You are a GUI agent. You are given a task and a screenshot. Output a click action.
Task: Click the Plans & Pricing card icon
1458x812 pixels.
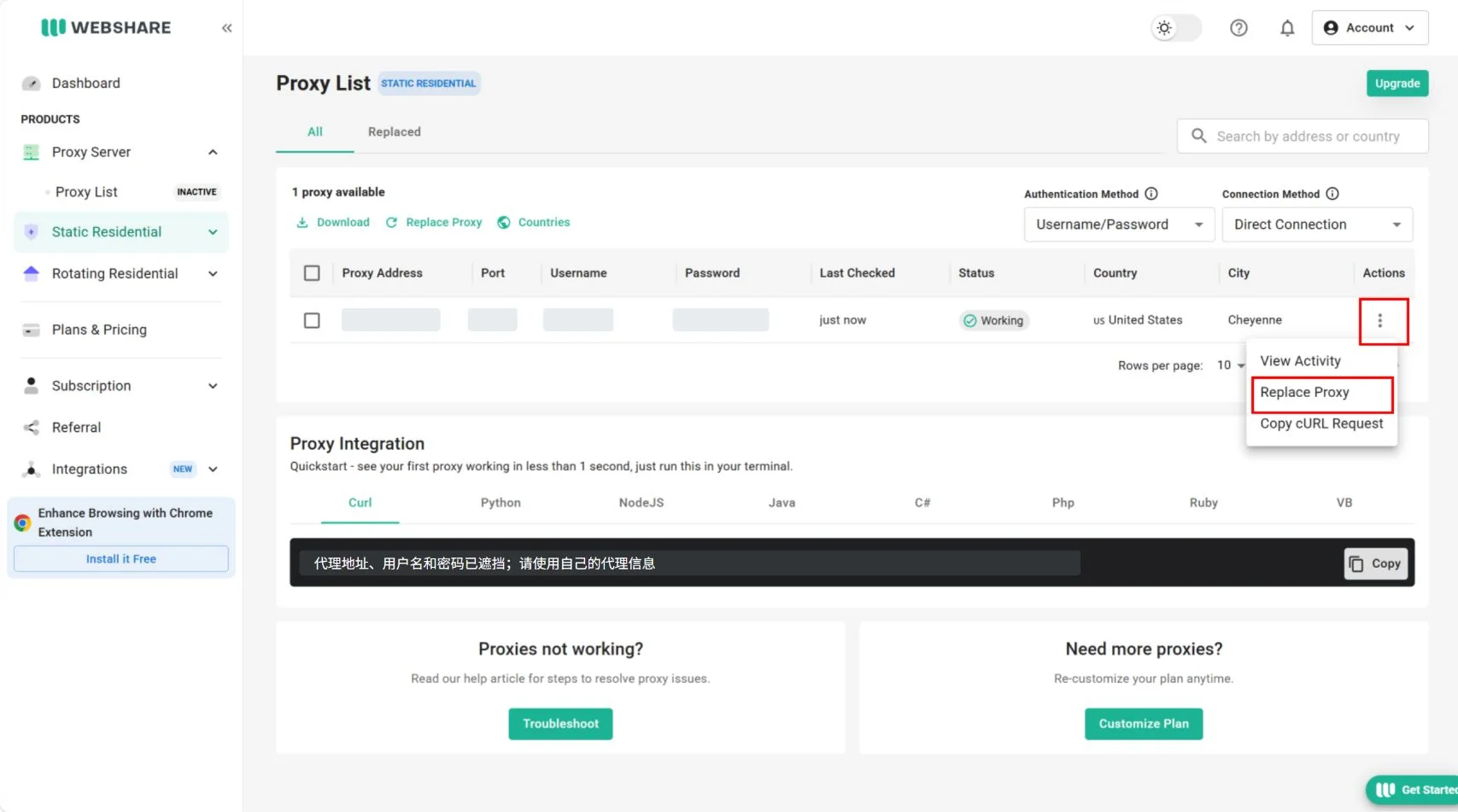[x=31, y=330]
